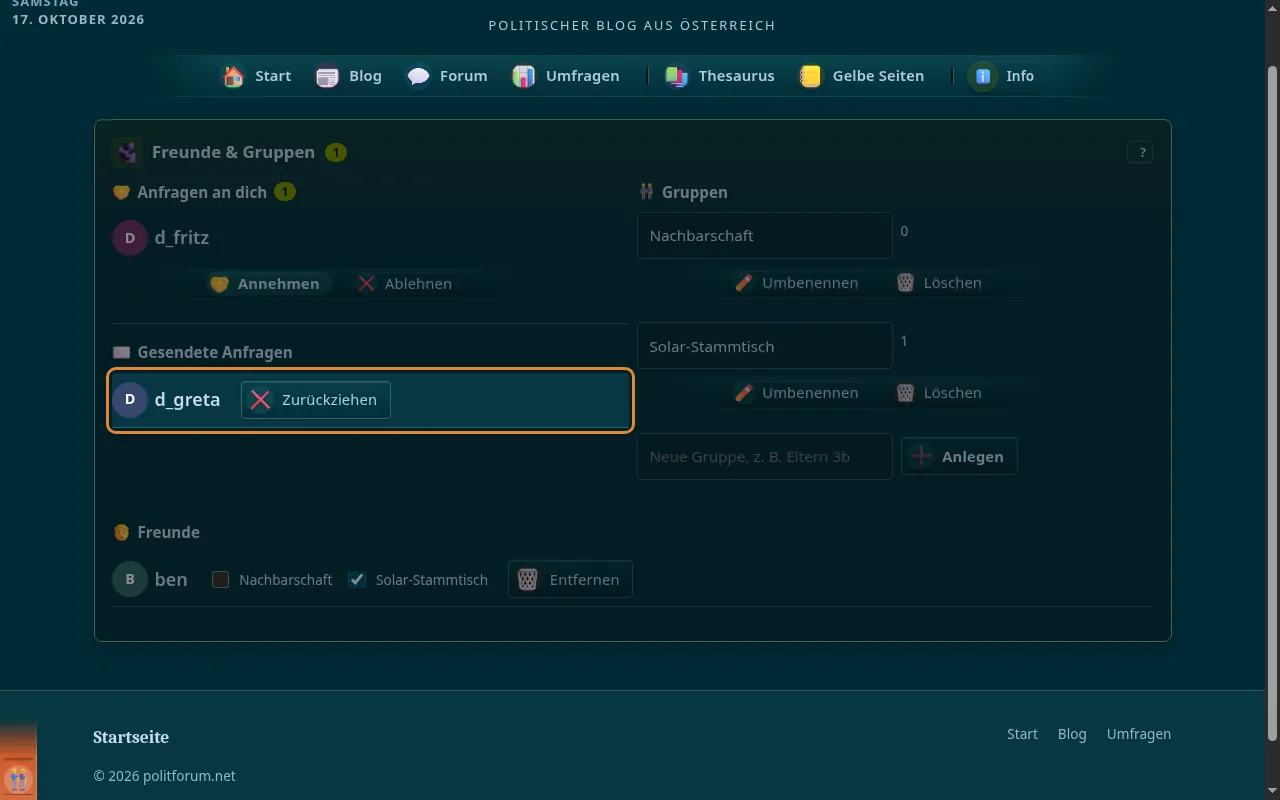Click the username ben

(171, 579)
